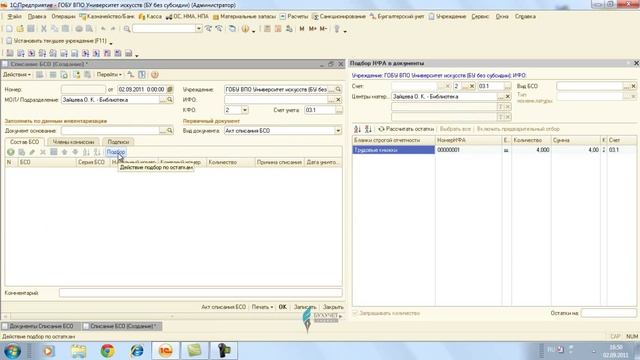The image size is (640, 360).
Task: Click sort ascending icon in Подбор НФА panel
Action: pyautogui.click(x=358, y=129)
